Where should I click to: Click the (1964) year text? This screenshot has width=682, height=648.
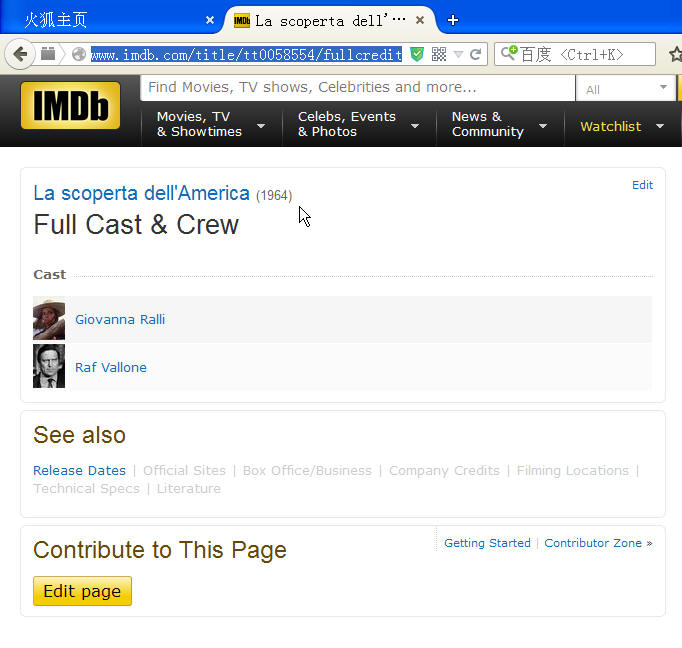point(274,195)
